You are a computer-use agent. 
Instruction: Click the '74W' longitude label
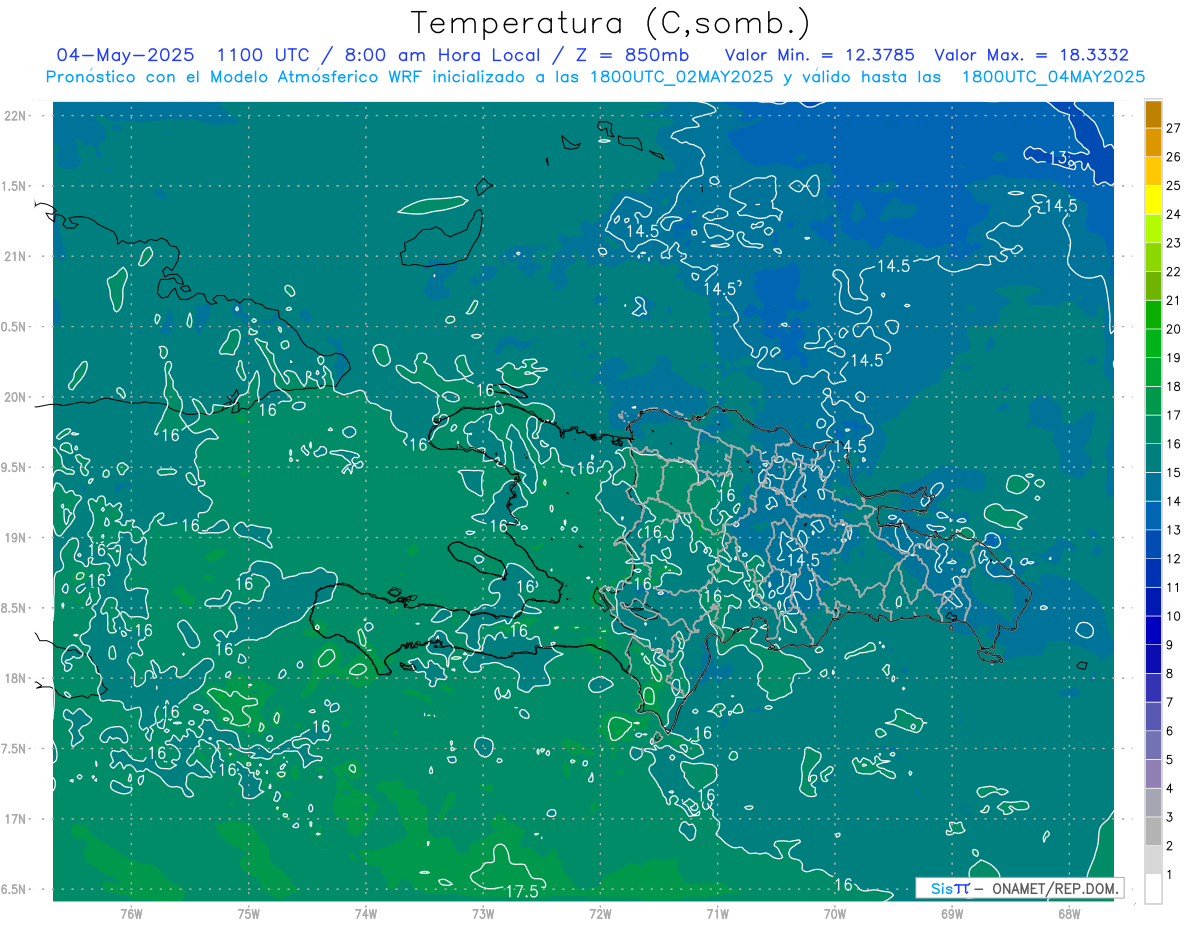tap(366, 913)
